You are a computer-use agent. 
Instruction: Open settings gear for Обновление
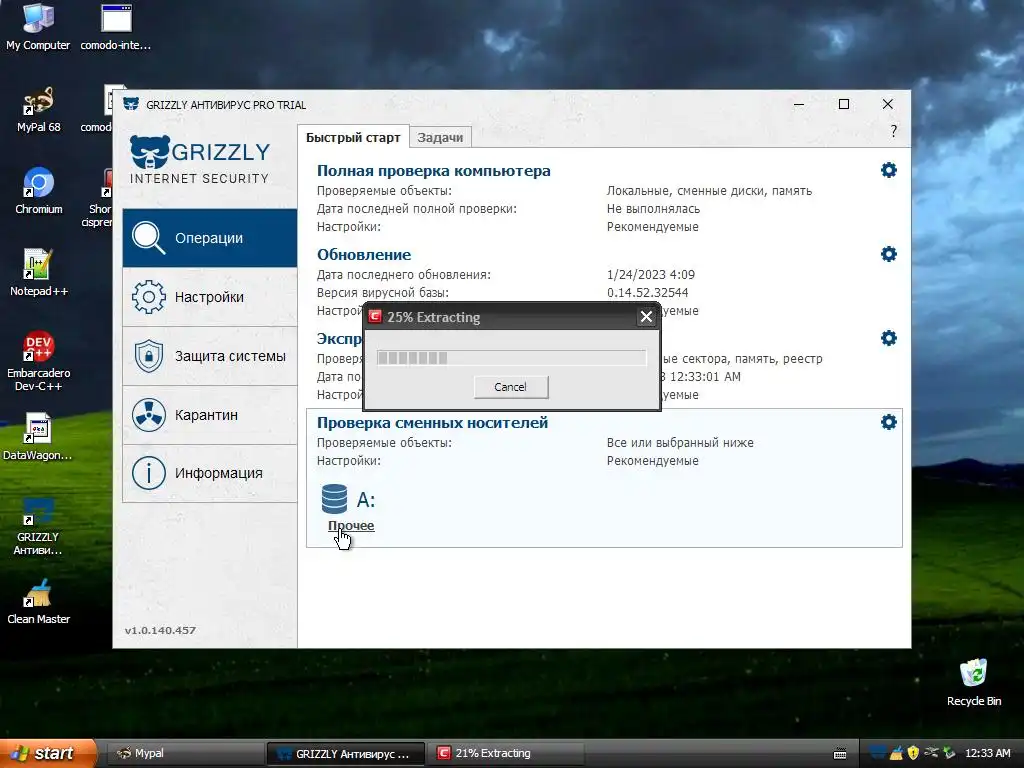click(889, 254)
